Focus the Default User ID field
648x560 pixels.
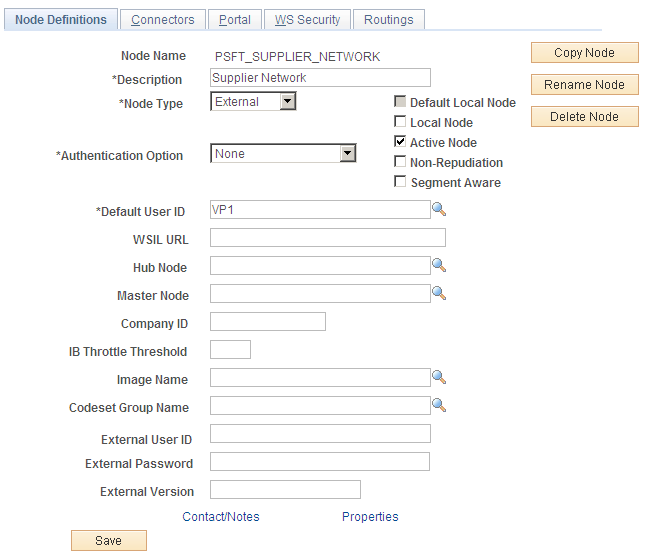[x=320, y=210]
